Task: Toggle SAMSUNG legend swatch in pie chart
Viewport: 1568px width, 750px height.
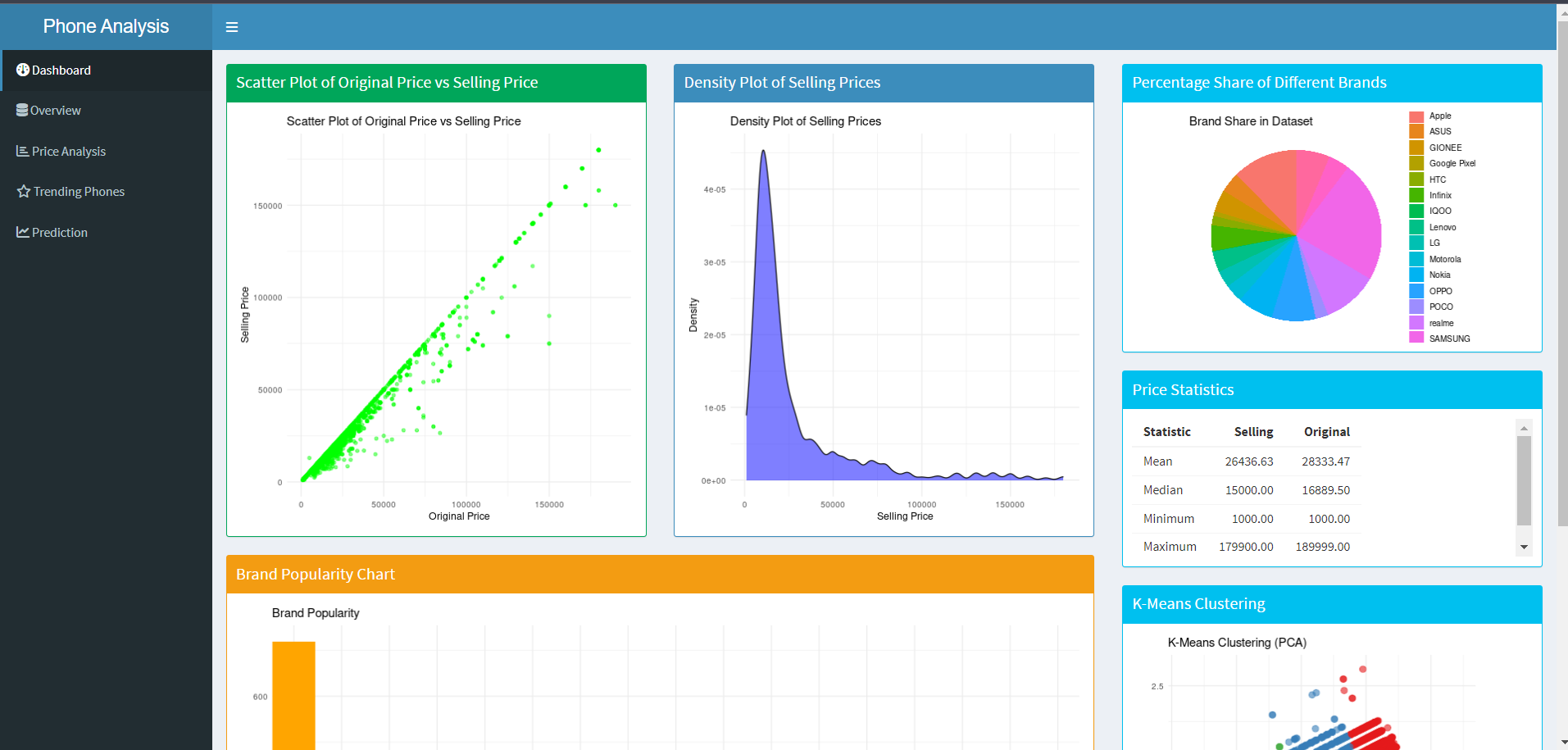Action: coord(1416,338)
